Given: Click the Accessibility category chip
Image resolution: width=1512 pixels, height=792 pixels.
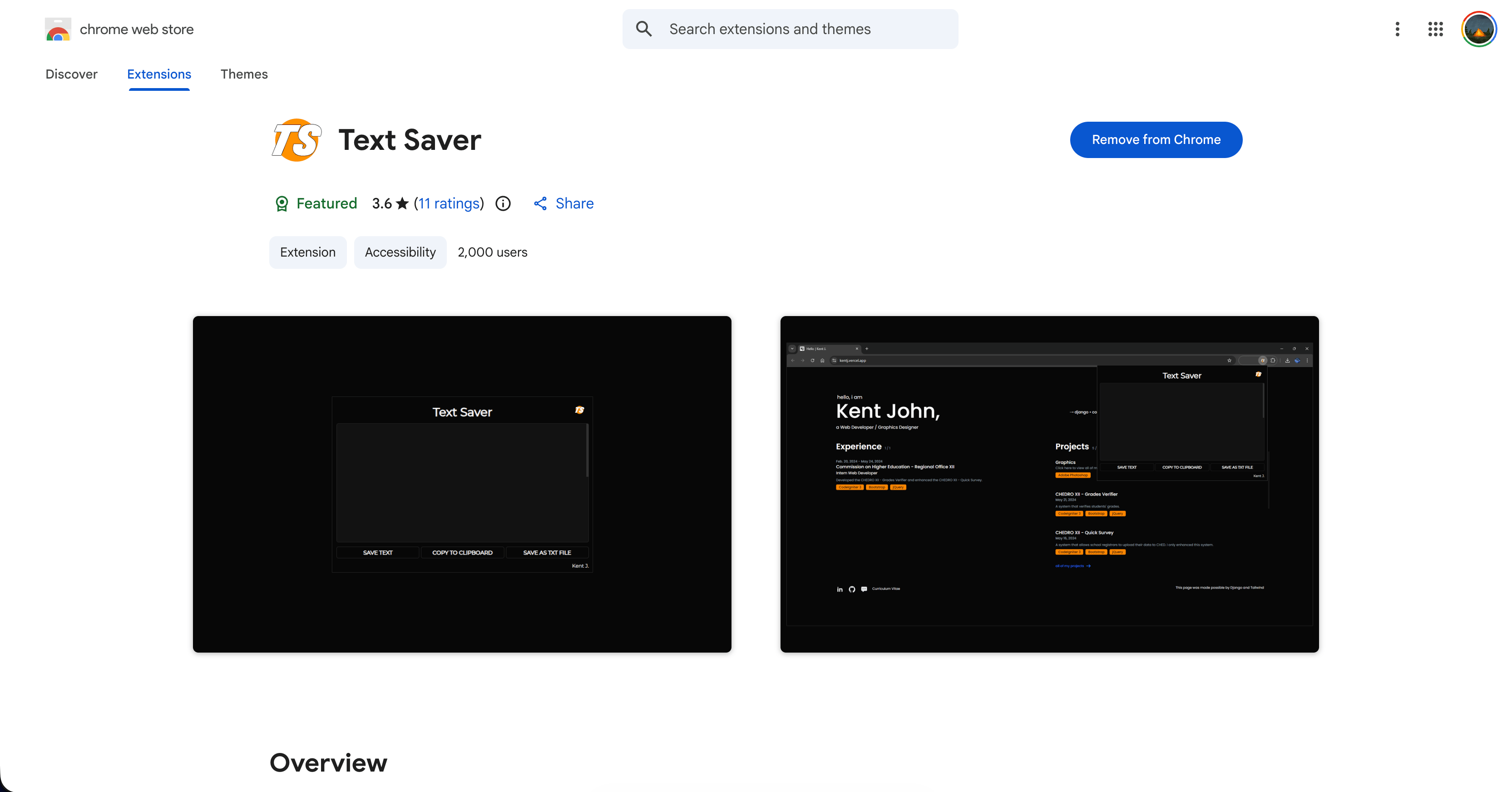Looking at the screenshot, I should click(x=400, y=252).
